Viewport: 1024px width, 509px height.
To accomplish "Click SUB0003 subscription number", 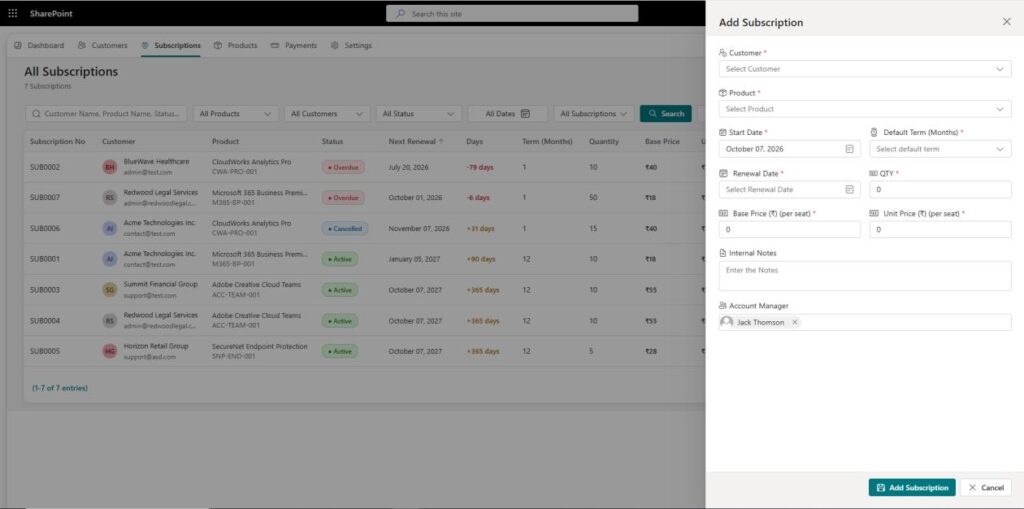I will (45, 290).
